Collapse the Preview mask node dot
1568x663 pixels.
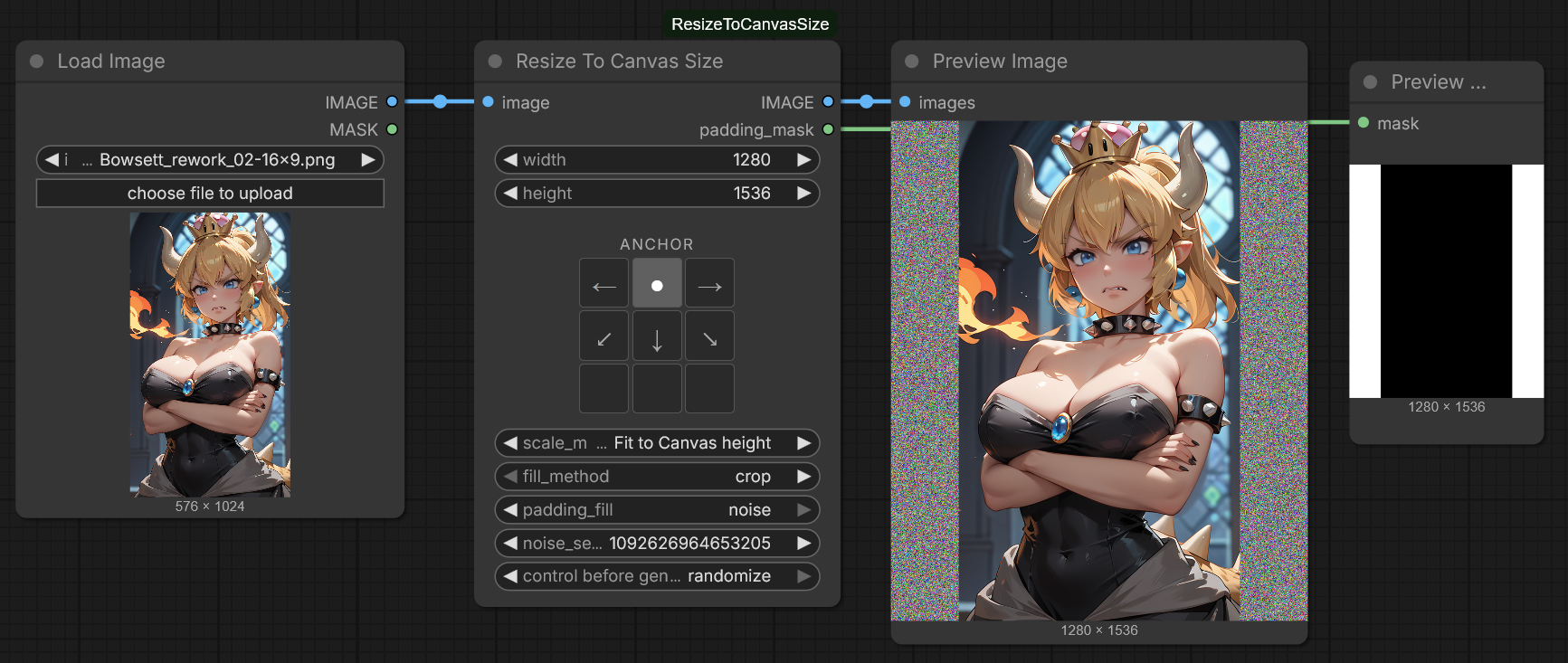pos(1370,82)
